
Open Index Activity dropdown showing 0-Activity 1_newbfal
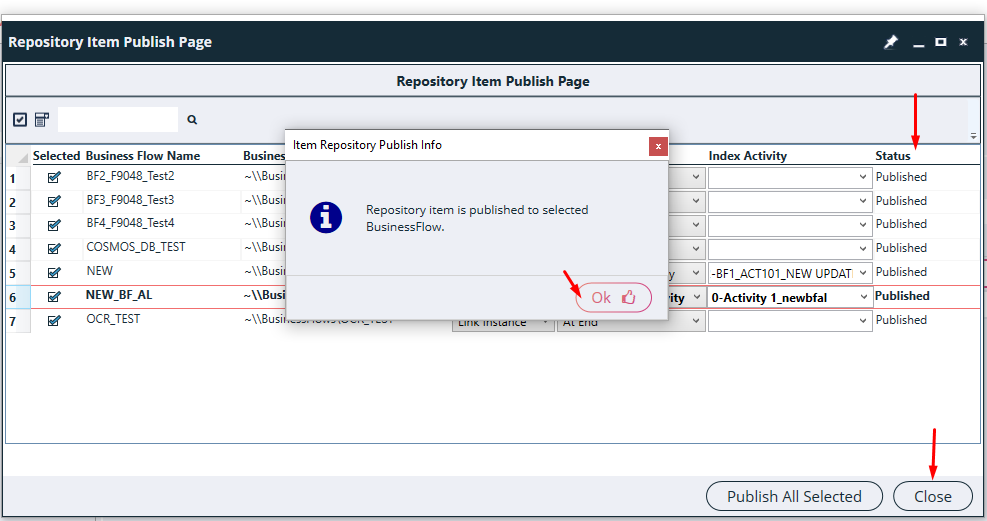(863, 297)
